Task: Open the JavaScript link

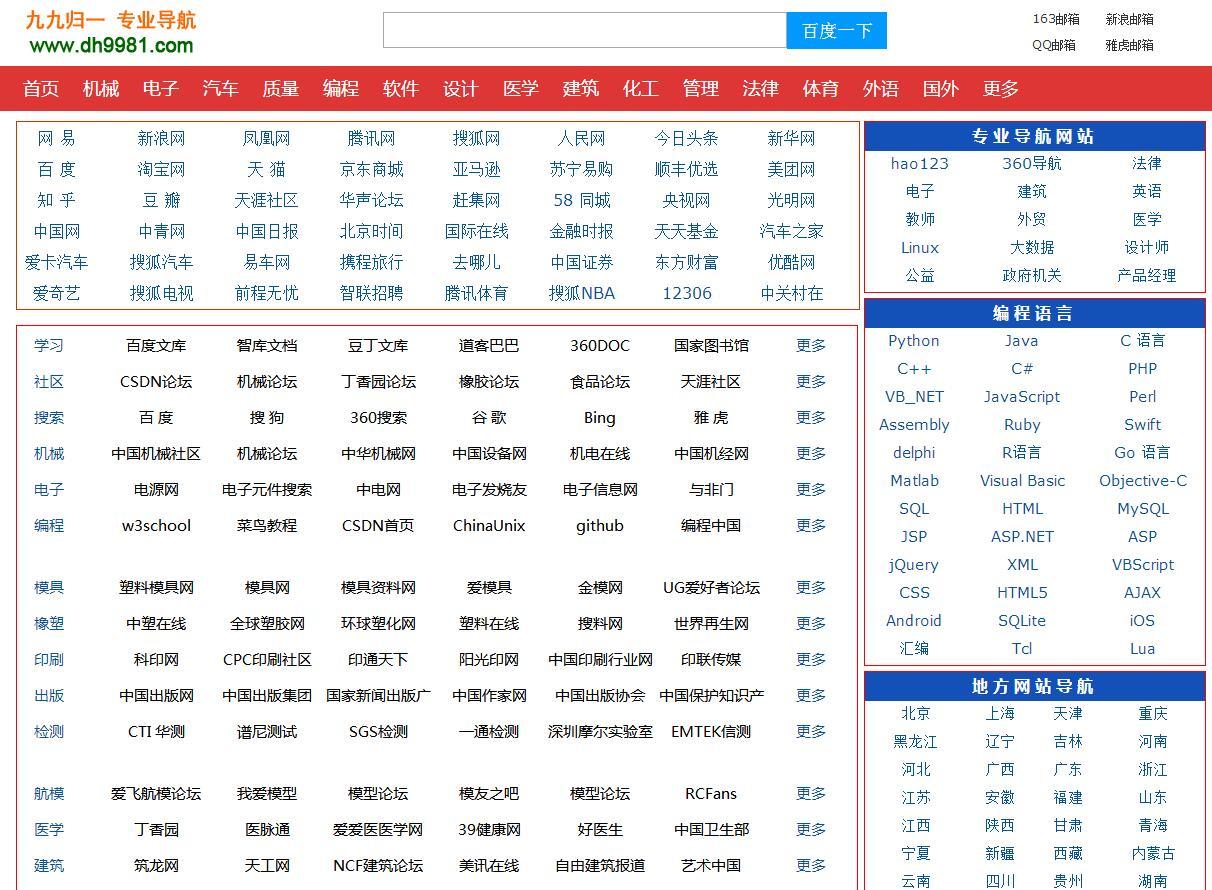Action: (1022, 396)
